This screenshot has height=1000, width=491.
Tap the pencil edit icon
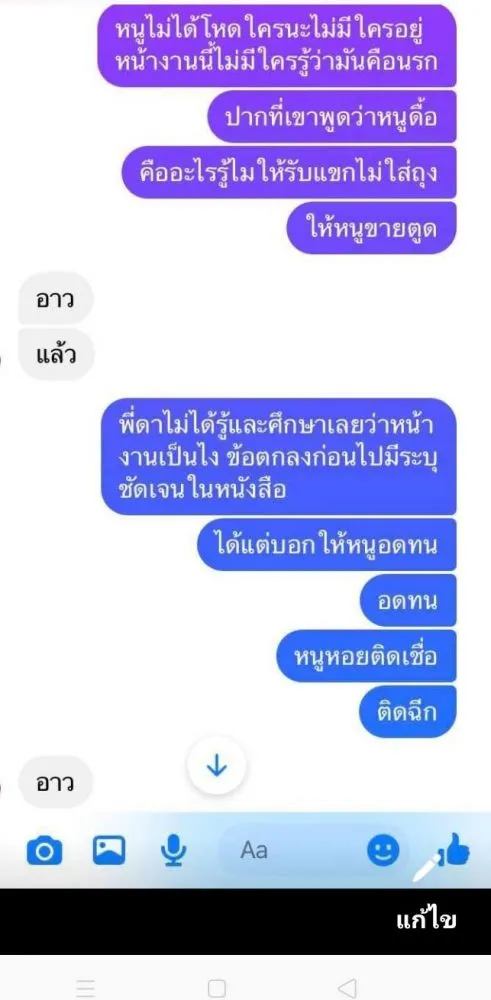point(428,864)
